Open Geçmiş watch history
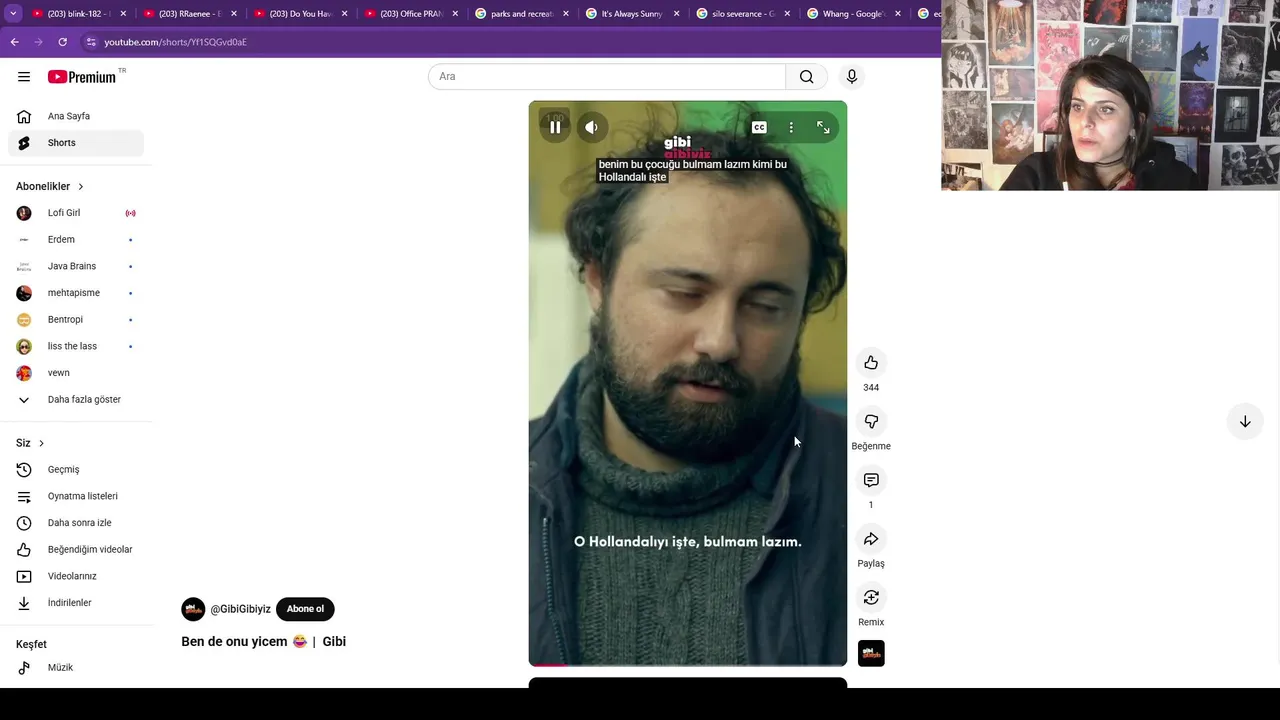The width and height of the screenshot is (1280, 720). (76, 470)
